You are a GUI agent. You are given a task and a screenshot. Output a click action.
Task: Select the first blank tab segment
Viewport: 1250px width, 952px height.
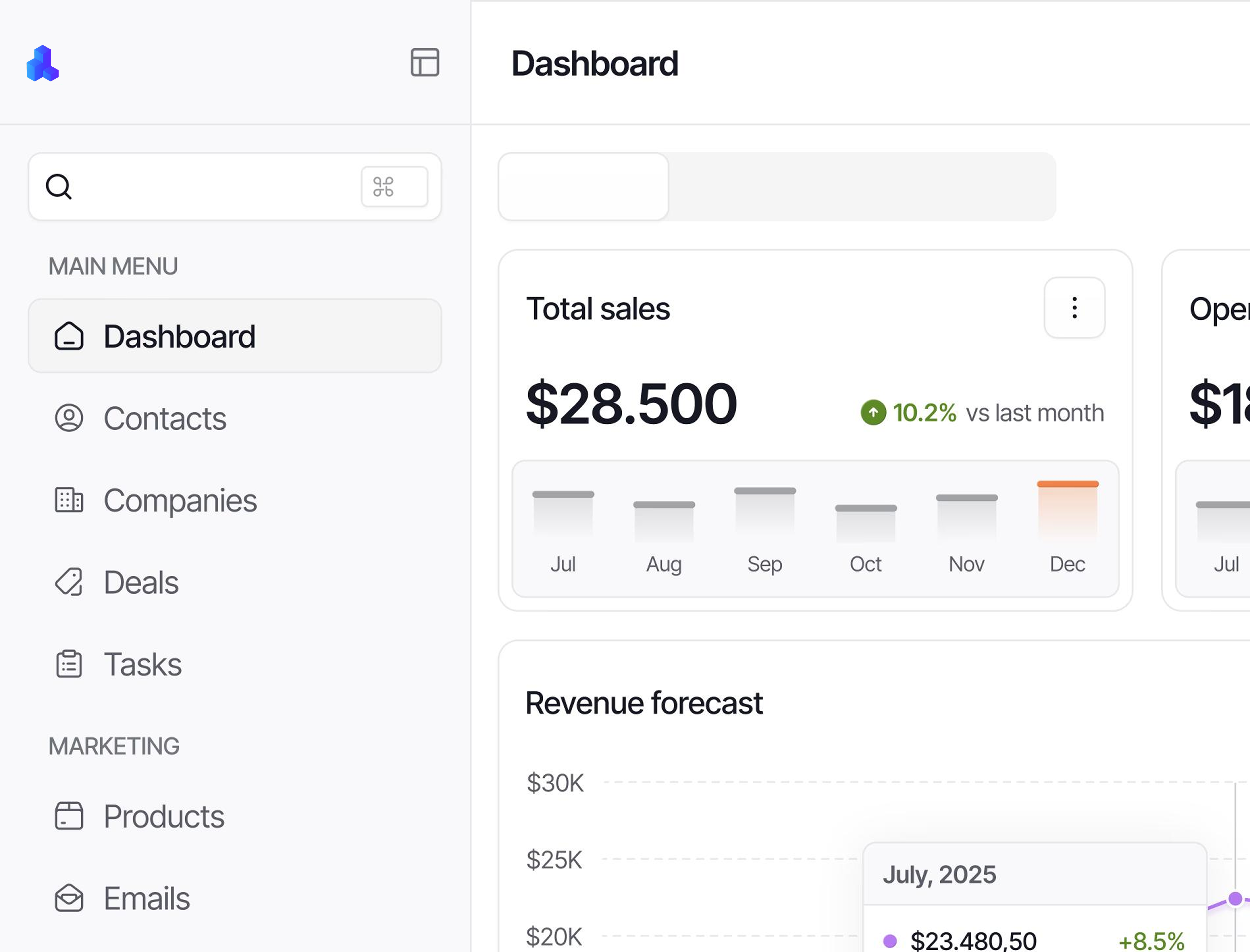(583, 186)
